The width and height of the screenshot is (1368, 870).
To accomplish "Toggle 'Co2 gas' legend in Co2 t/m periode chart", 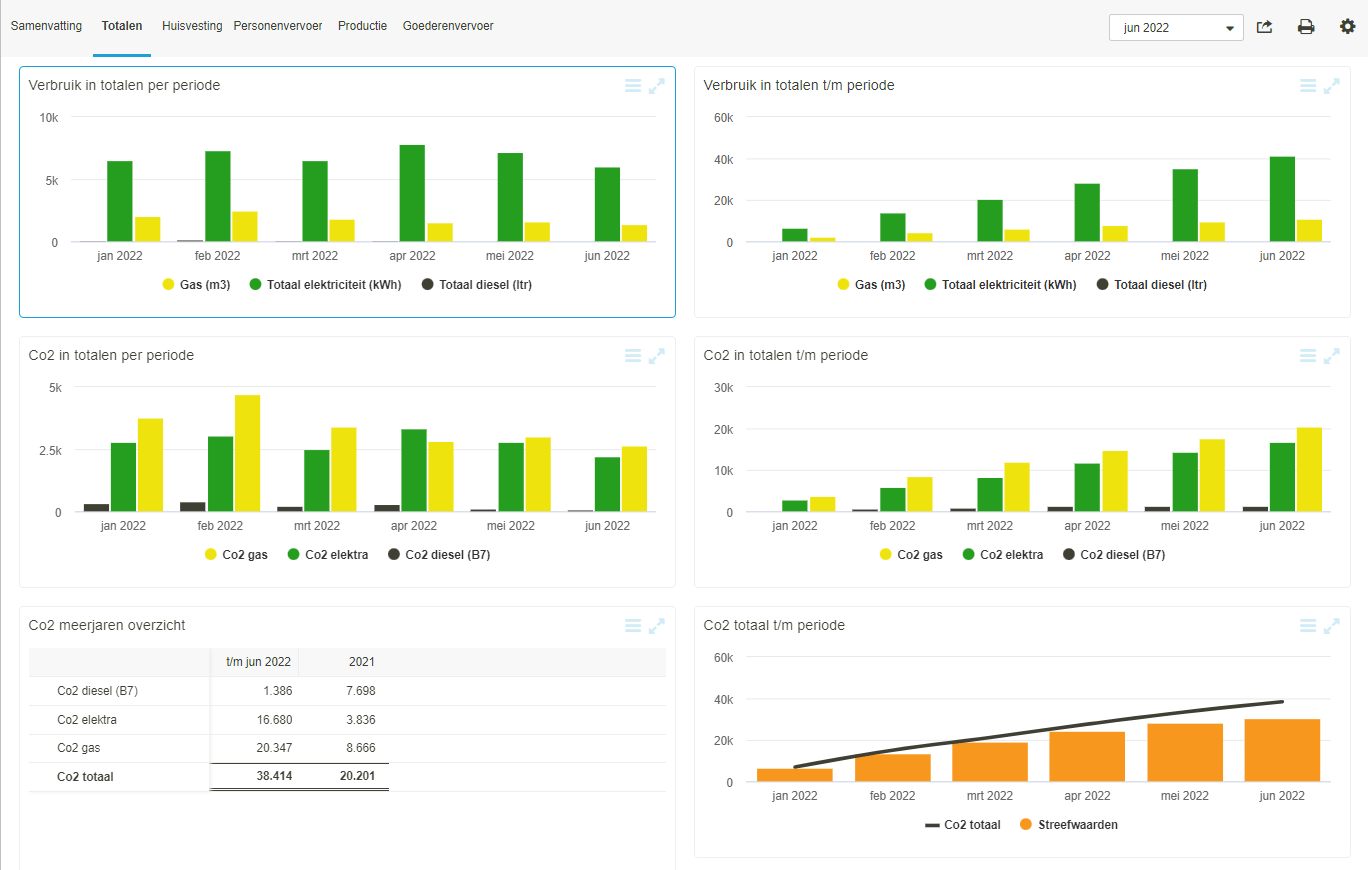I will click(912, 555).
